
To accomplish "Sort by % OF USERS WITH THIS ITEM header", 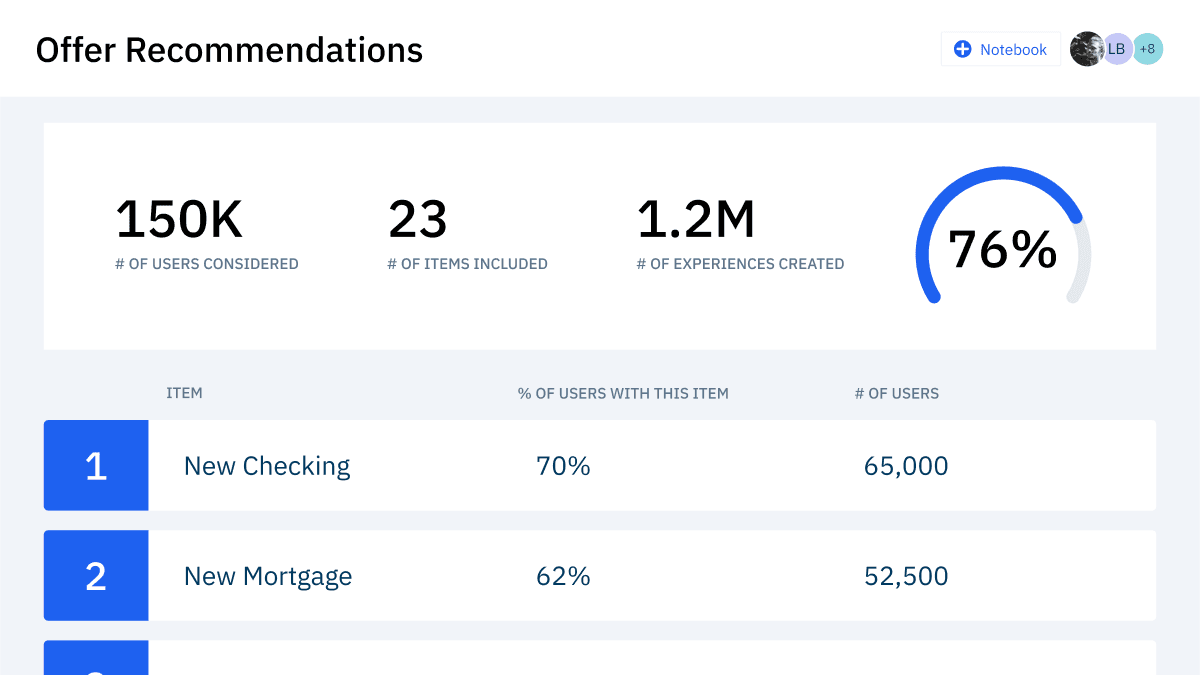I will coord(623,393).
